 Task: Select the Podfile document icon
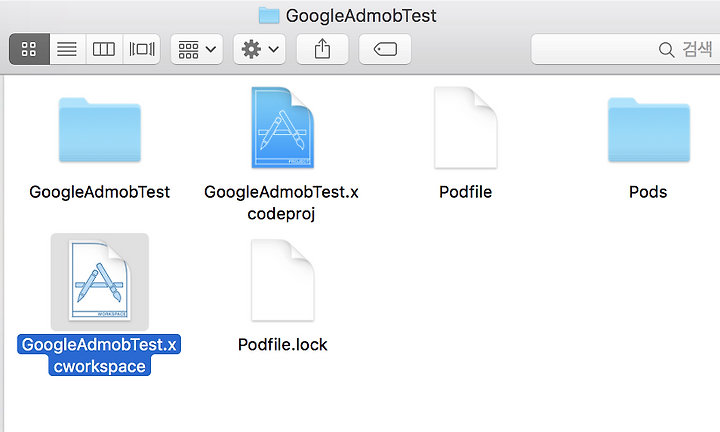[466, 128]
